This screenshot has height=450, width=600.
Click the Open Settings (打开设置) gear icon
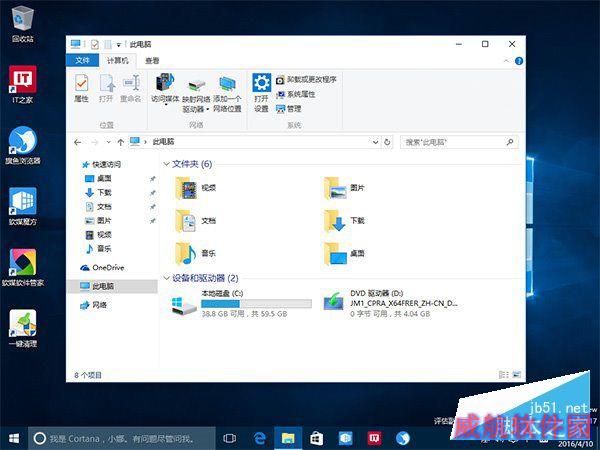coord(262,93)
